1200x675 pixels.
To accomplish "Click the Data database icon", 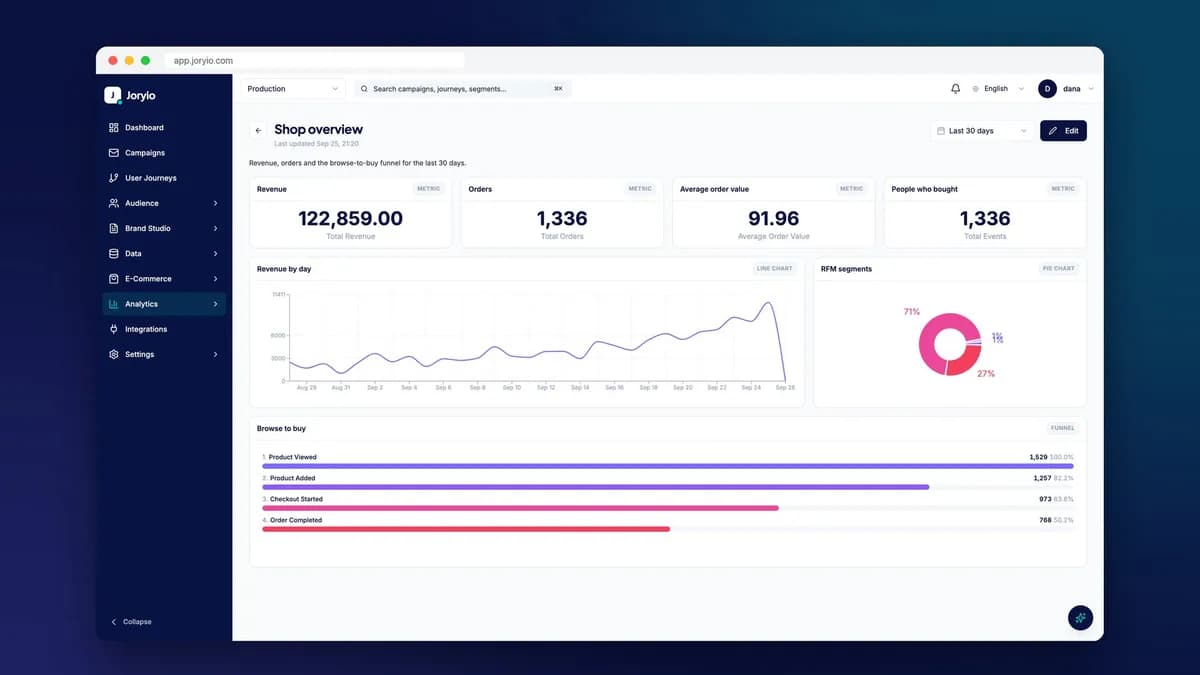I will click(114, 254).
